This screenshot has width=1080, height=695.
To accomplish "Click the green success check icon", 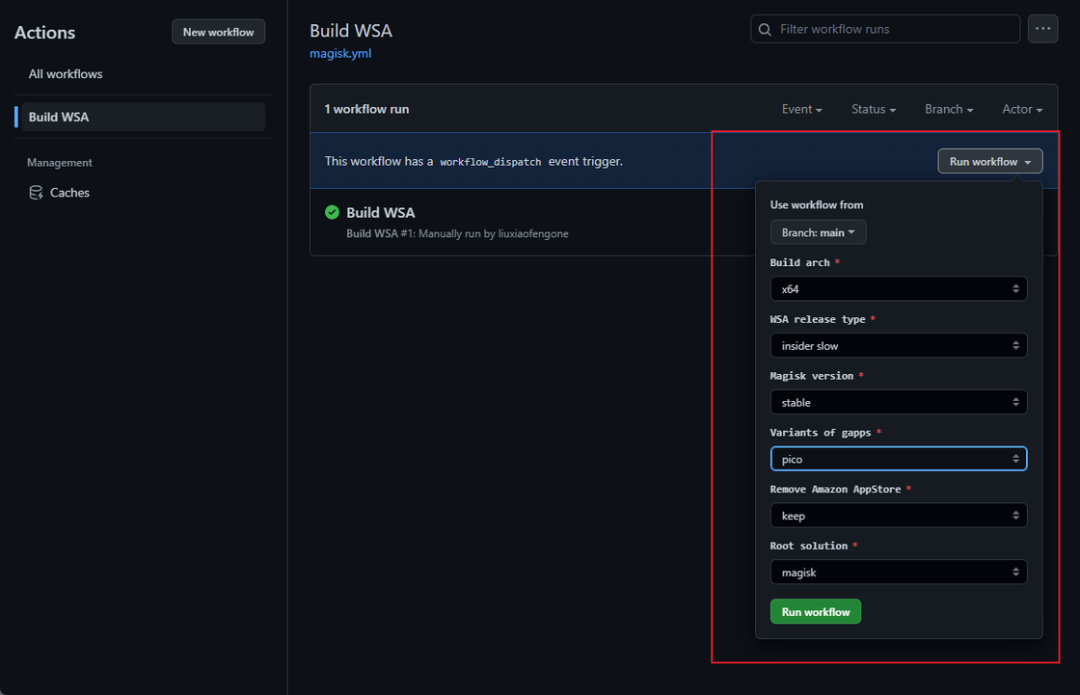I will pyautogui.click(x=332, y=212).
